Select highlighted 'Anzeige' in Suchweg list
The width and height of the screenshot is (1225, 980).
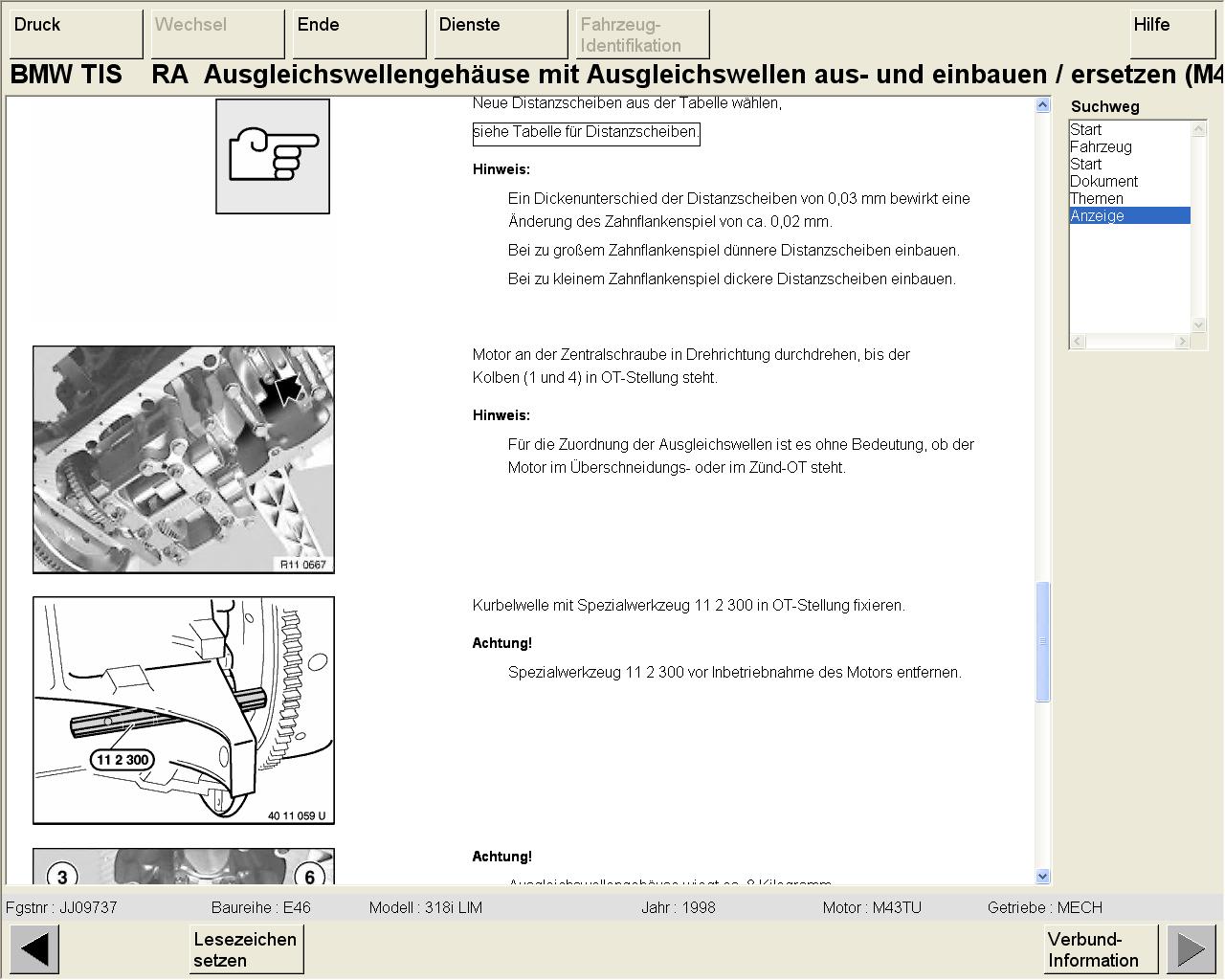pyautogui.click(x=1129, y=215)
